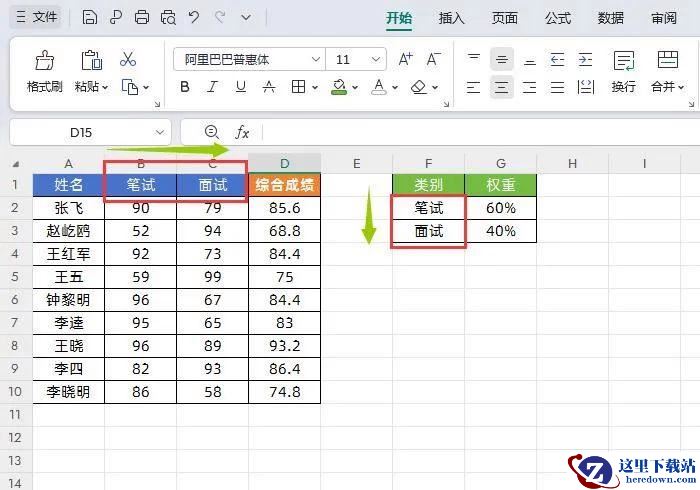This screenshot has width=700, height=490.
Task: Switch to the 插入 (Insert) tab
Action: (452, 18)
